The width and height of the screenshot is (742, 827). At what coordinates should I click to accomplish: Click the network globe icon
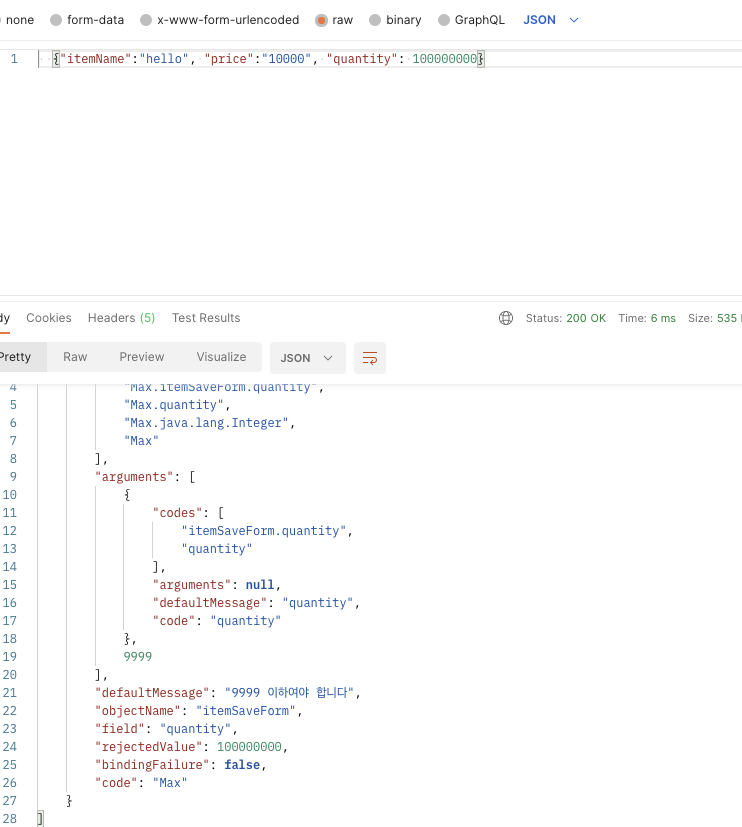pyautogui.click(x=506, y=318)
